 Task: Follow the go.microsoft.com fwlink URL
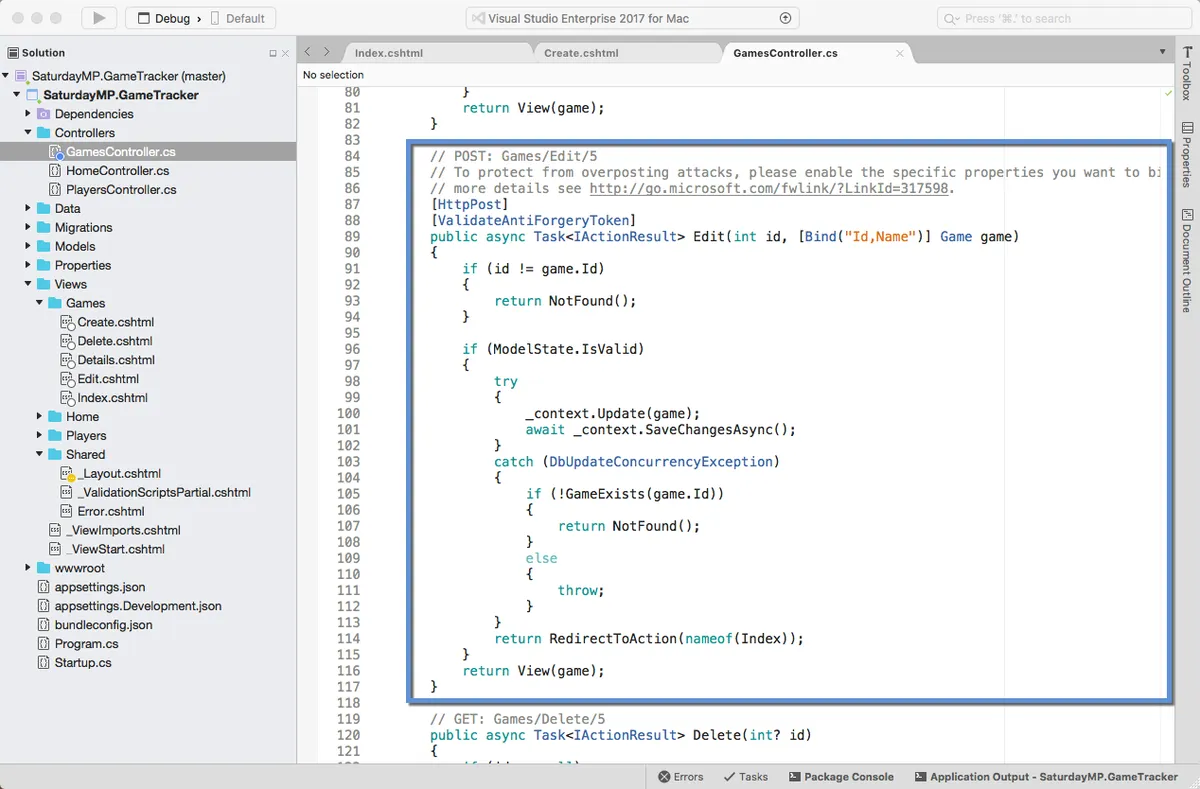768,188
